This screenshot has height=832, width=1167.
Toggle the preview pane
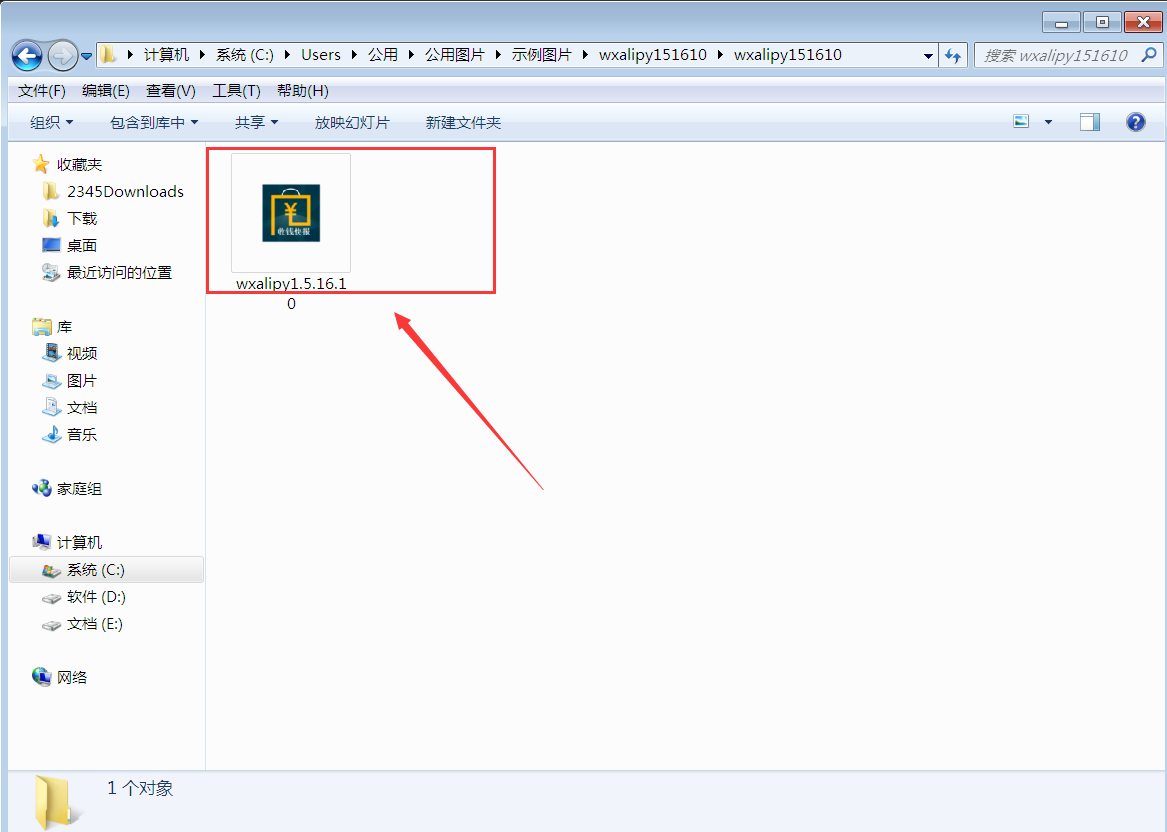[1090, 122]
